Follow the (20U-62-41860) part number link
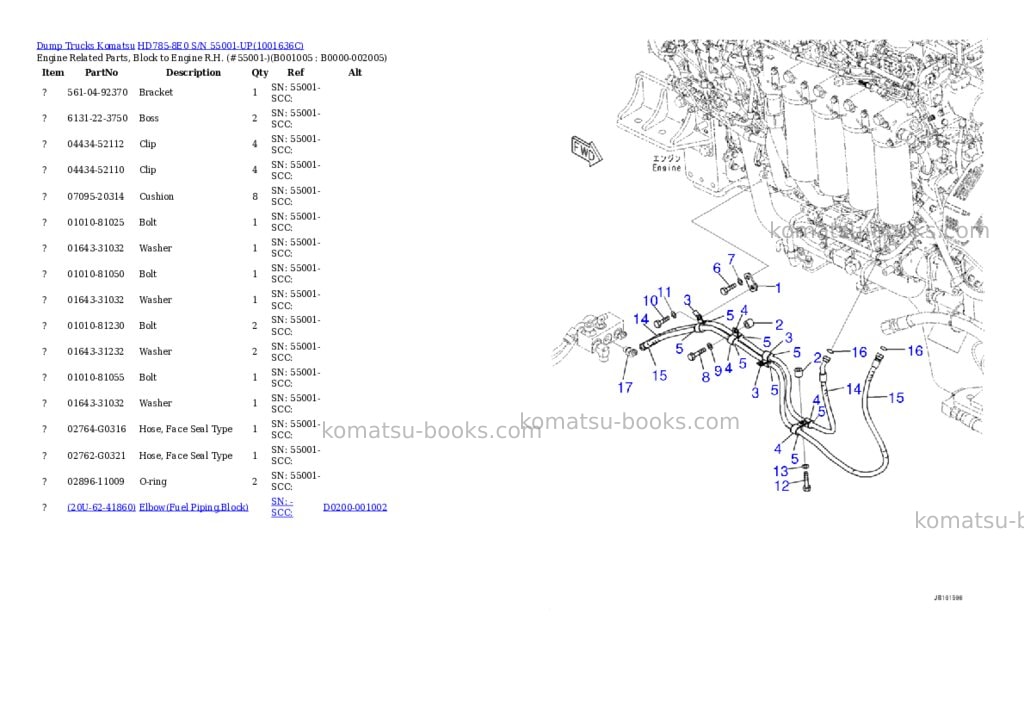The height and width of the screenshot is (725, 1024). coord(101,507)
